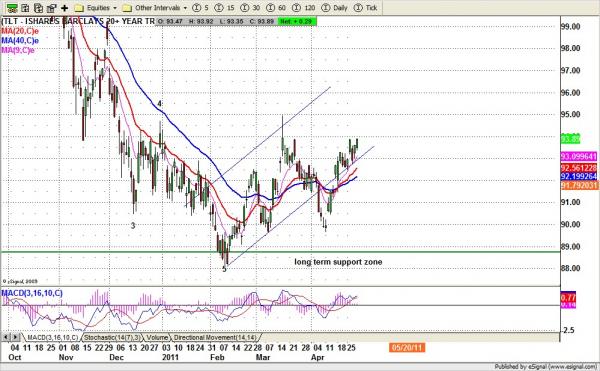Click the second toolbar icon beside green chart

pyautogui.click(x=25, y=7)
